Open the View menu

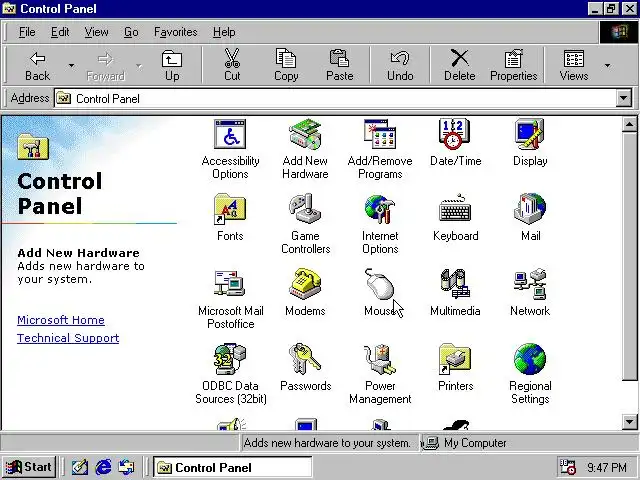click(x=96, y=32)
